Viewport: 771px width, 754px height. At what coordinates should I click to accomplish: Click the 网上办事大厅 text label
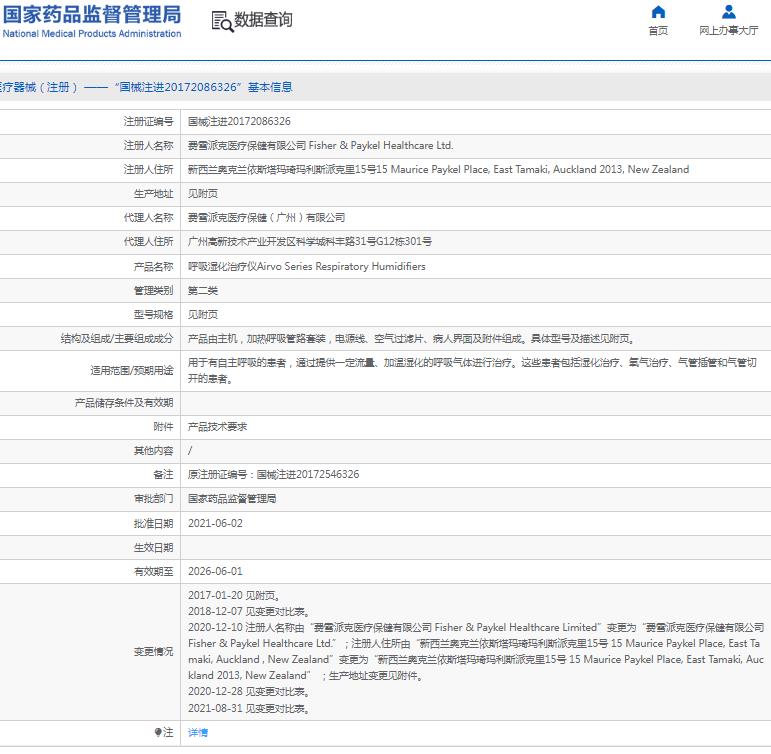728,30
